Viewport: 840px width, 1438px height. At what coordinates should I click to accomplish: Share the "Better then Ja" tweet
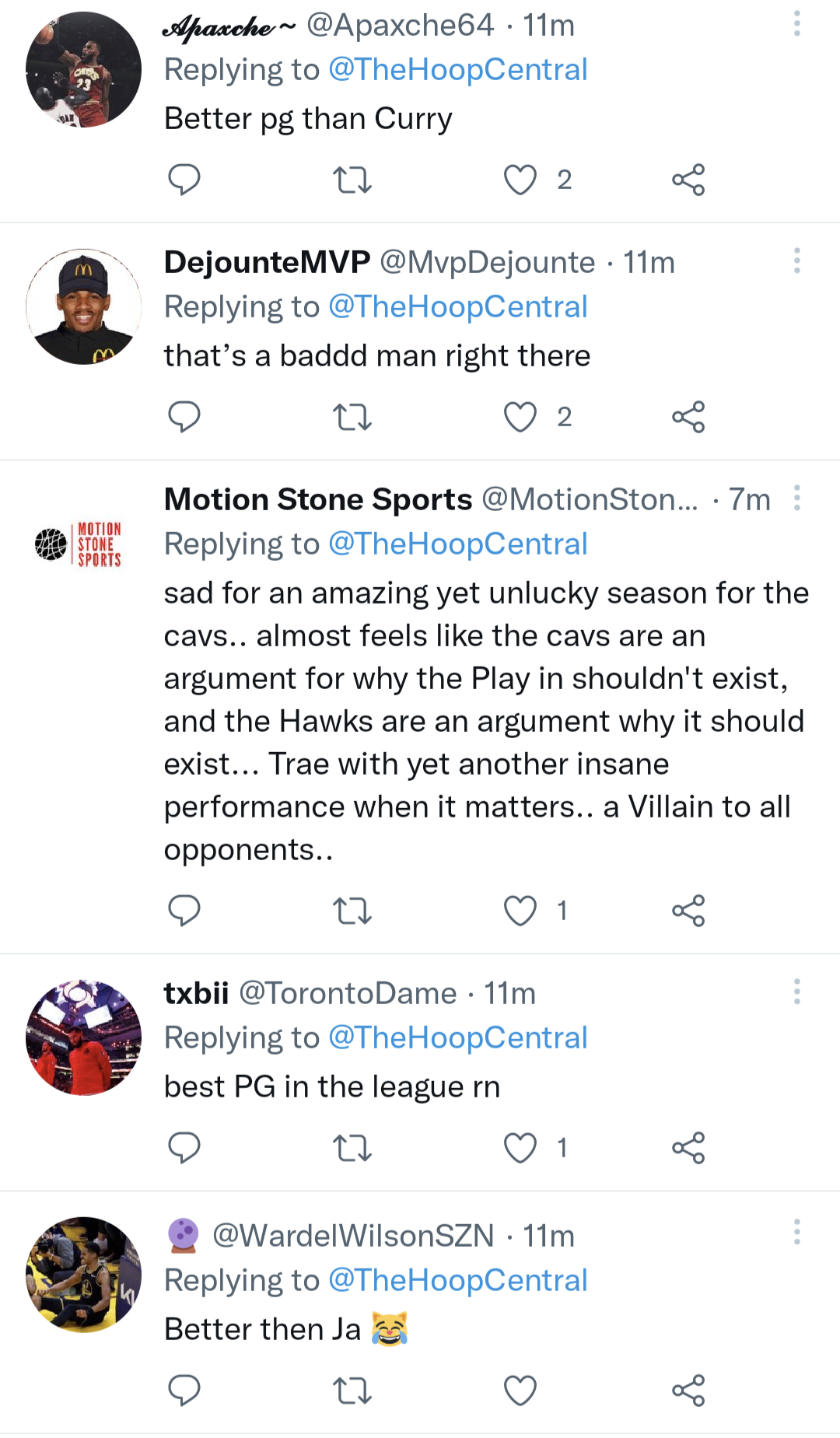tap(688, 1391)
